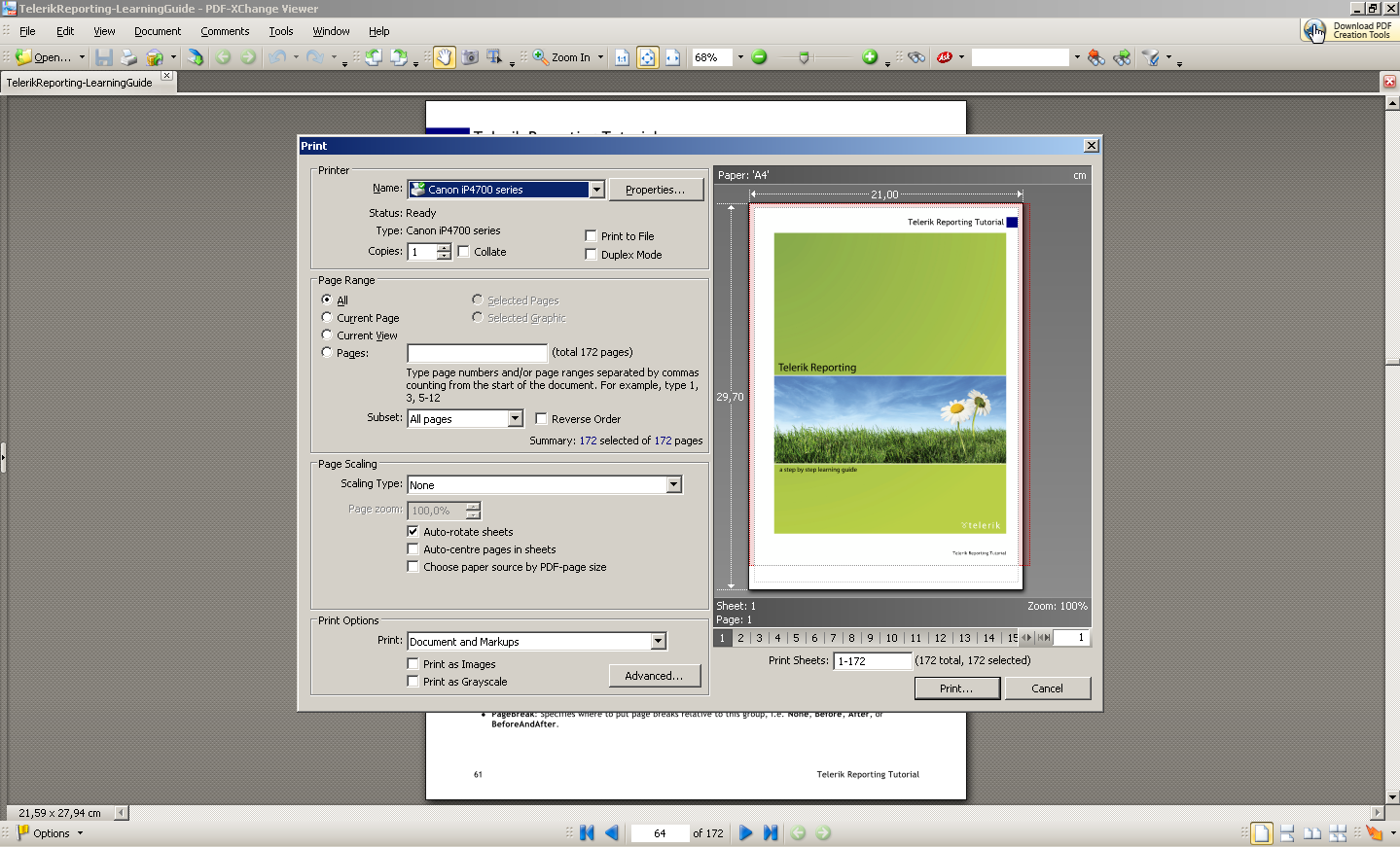Cancel the Print dialog
The width and height of the screenshot is (1400, 847).
point(1047,688)
